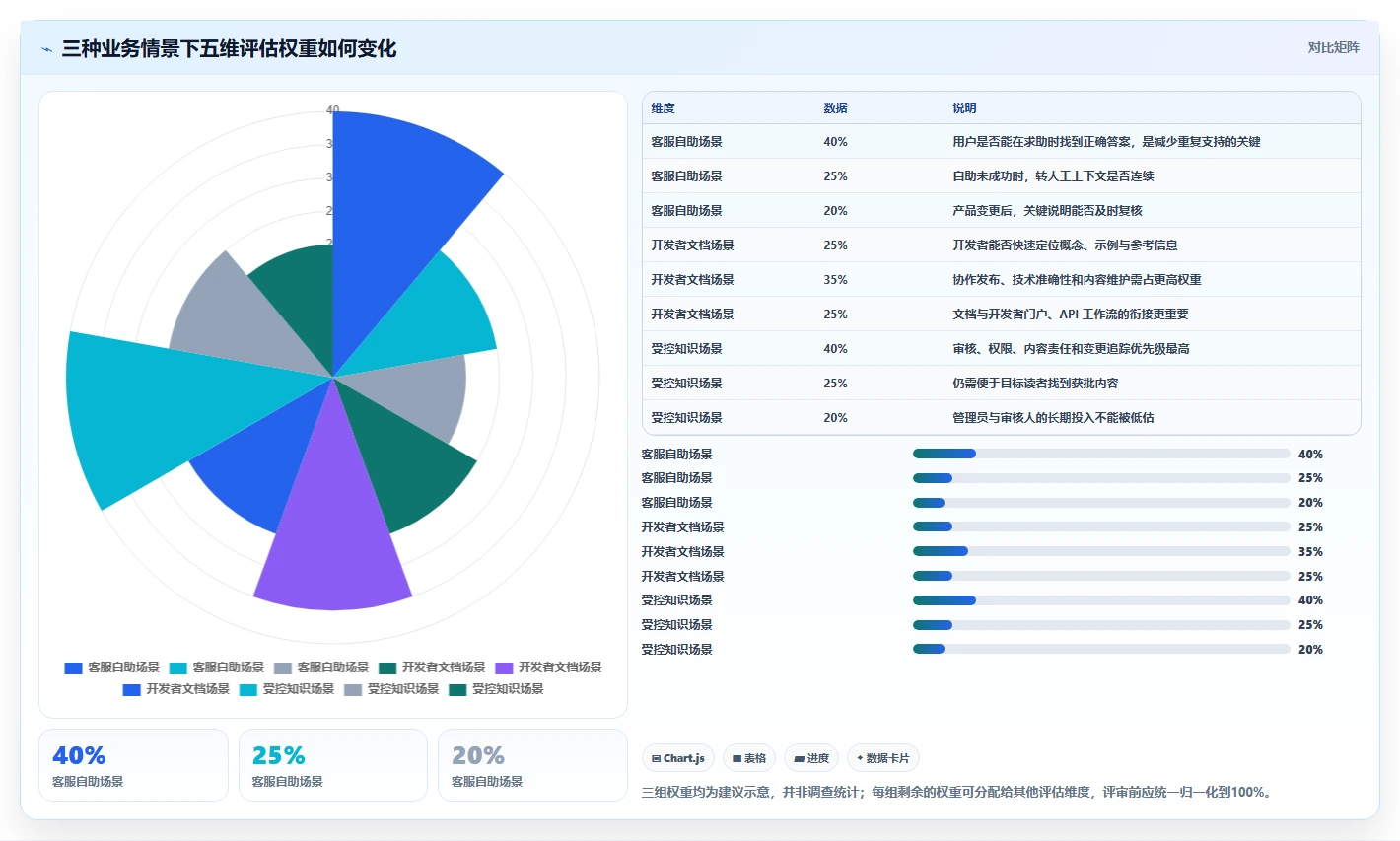Open the 20% 客服自助场景 data card

point(532,765)
